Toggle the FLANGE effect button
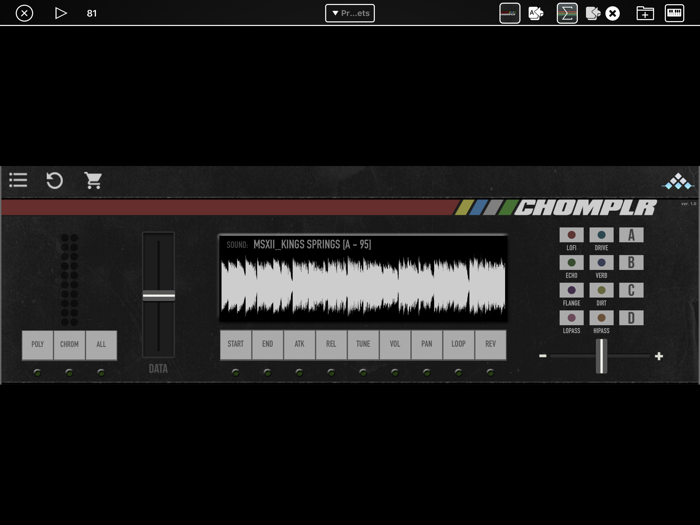 coord(571,290)
